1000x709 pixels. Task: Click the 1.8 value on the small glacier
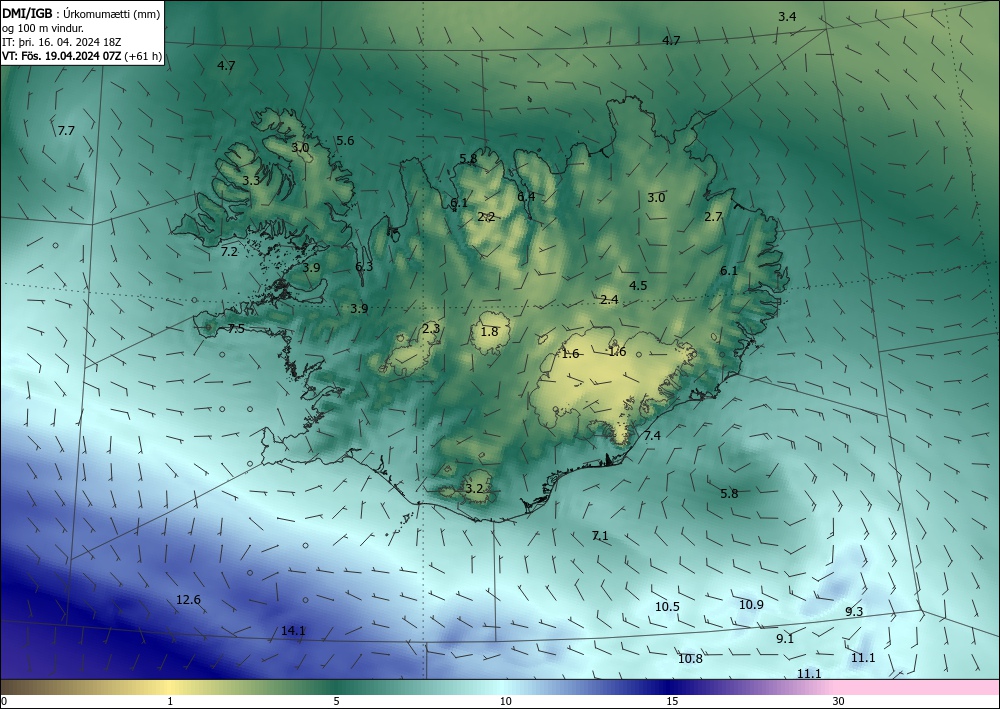489,332
